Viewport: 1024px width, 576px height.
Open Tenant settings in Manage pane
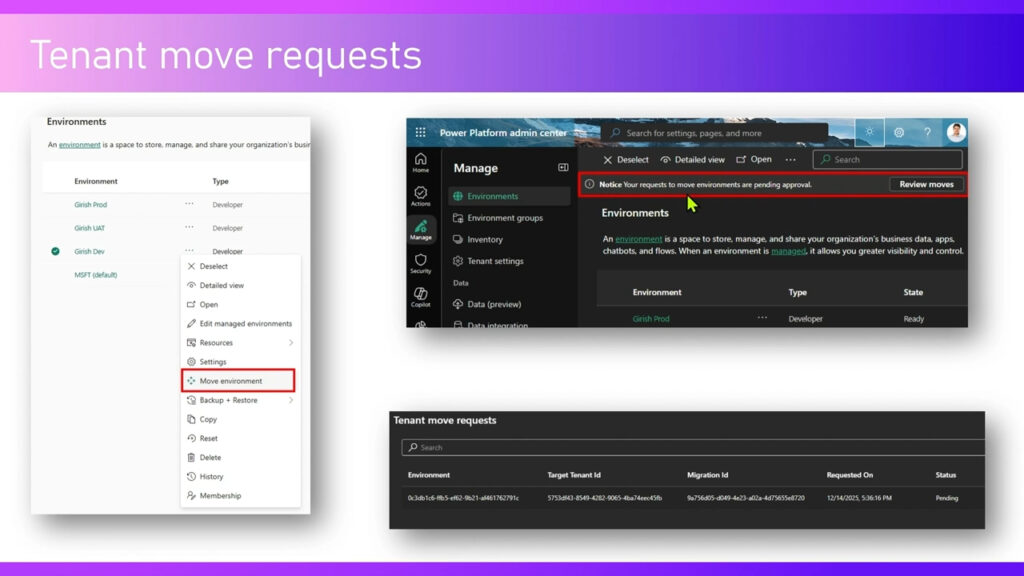495,261
